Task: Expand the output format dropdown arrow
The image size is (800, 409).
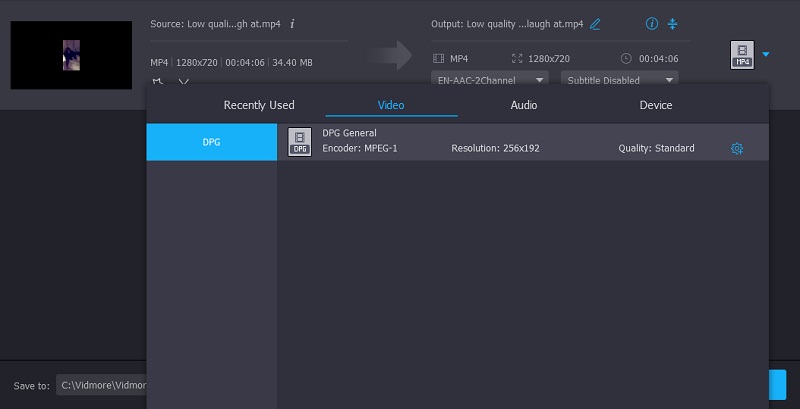Action: [766, 55]
